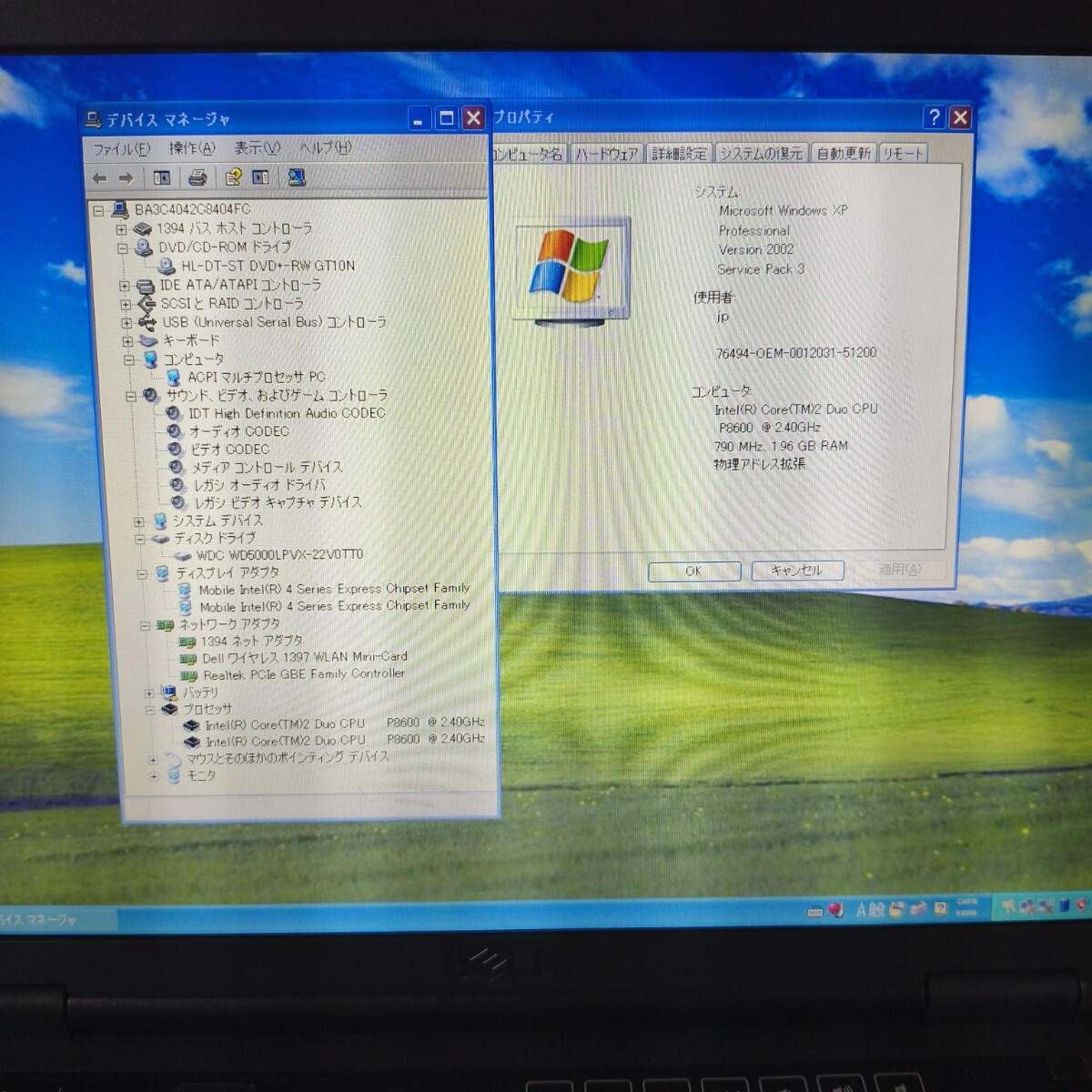Switch to the 自動更新 tab
Screen dimensions: 1092x1092
[843, 154]
